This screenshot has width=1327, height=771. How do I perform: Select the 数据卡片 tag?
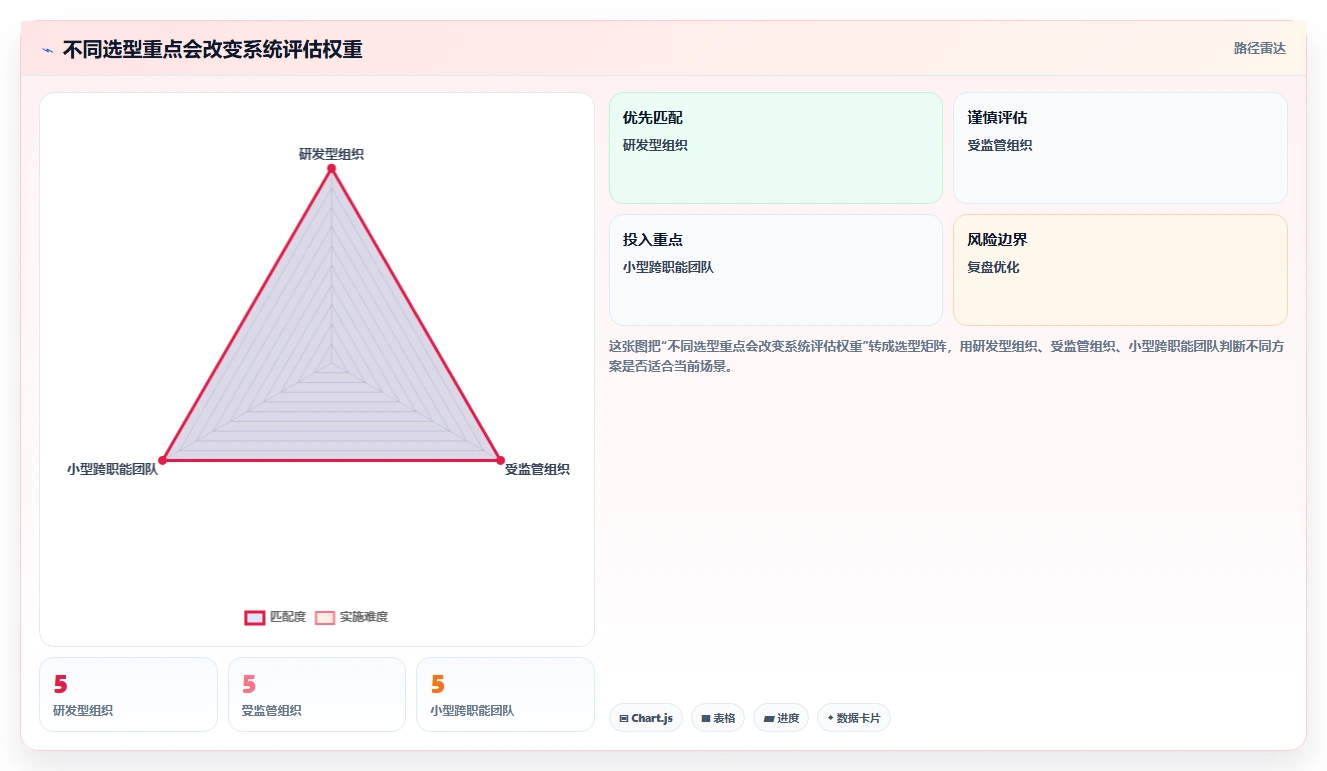click(853, 718)
